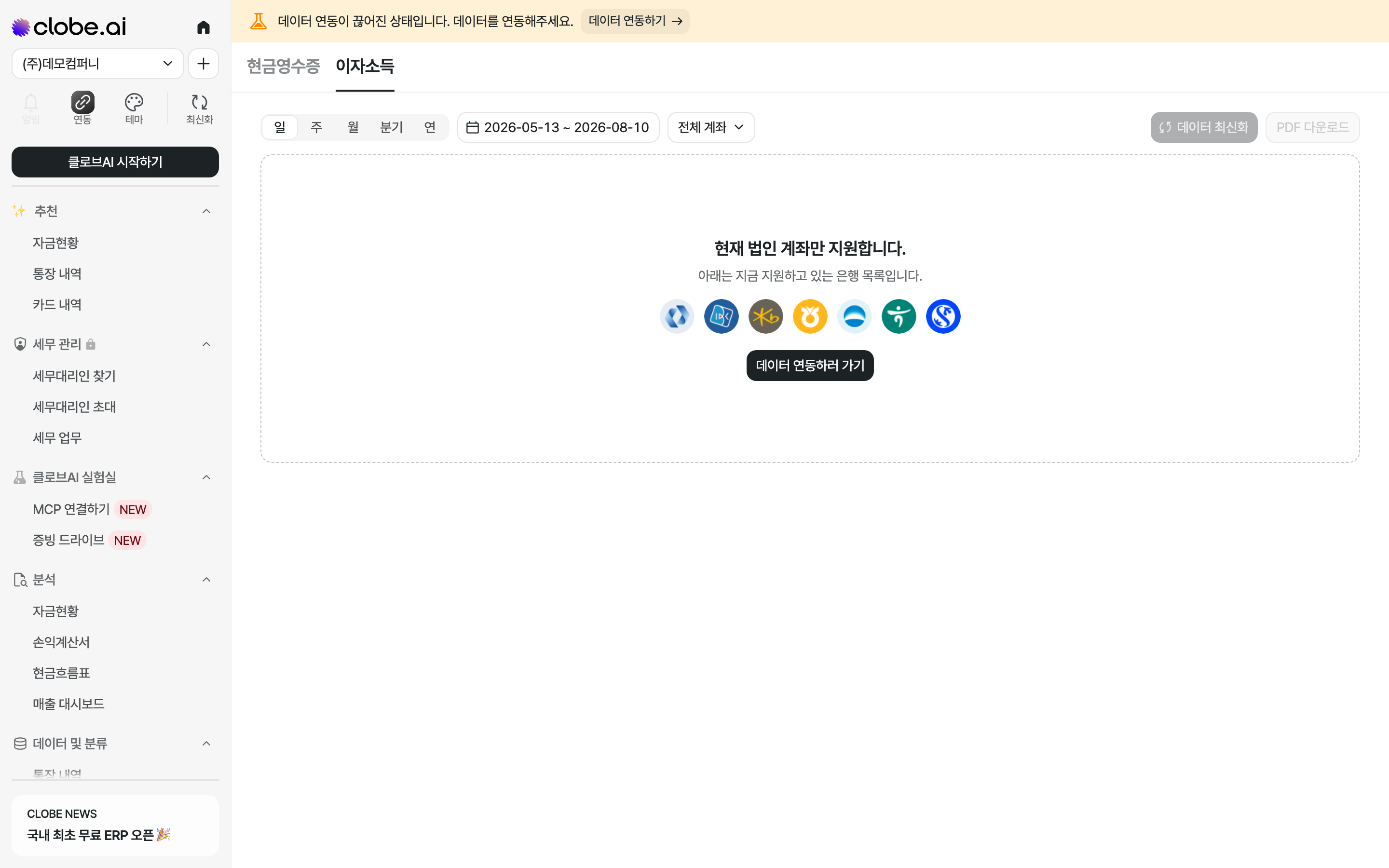The width and height of the screenshot is (1389, 868).
Task: Select the 연 yearly period toggle
Action: coord(430,127)
